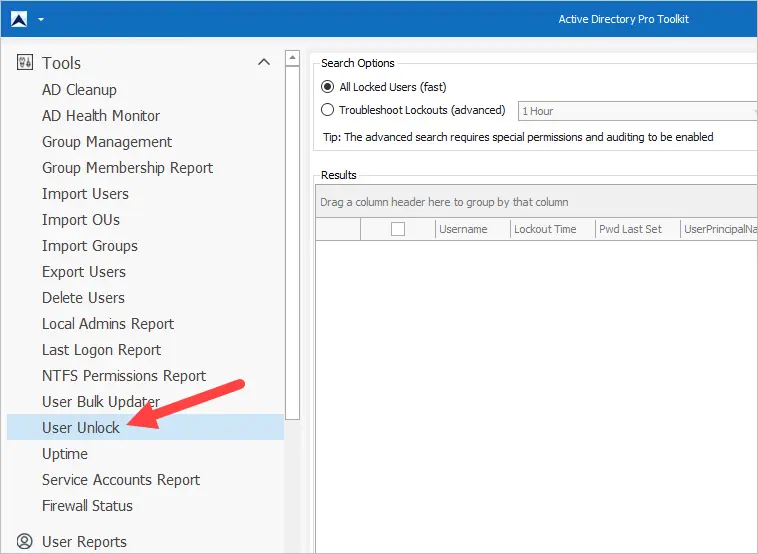Select Uptime in the tools list
Screen dimensions: 758x554
65,454
